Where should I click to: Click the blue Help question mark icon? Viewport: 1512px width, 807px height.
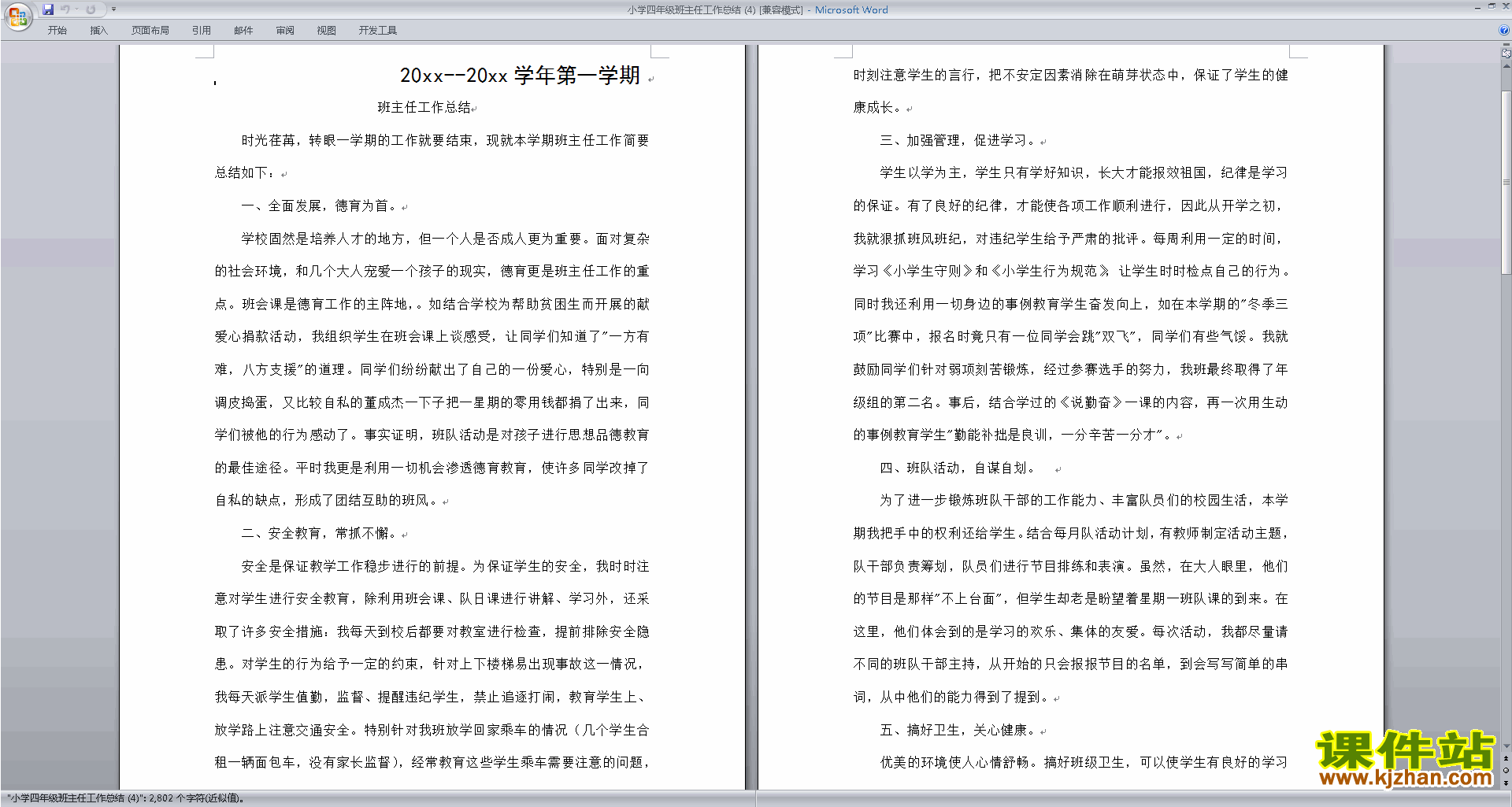pos(1504,30)
